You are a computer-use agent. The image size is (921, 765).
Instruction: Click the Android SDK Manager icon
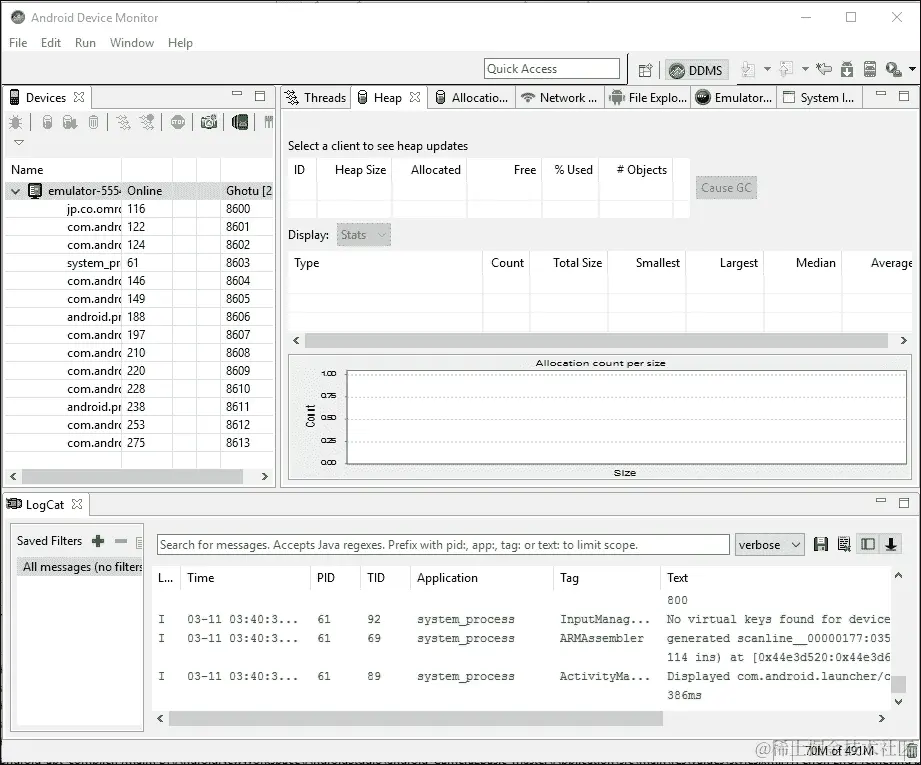pyautogui.click(x=846, y=69)
